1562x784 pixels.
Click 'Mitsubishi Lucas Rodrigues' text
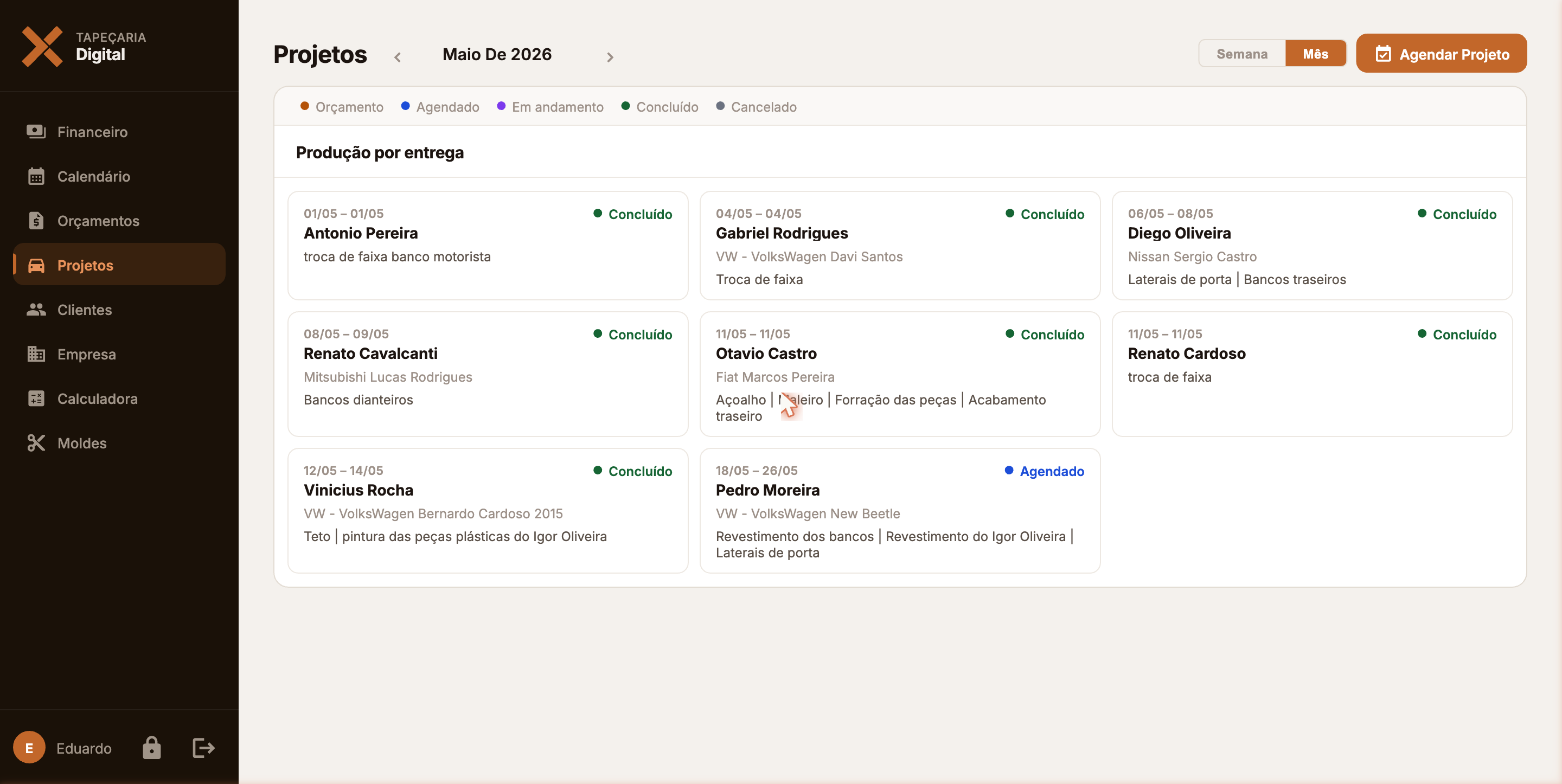pos(388,377)
